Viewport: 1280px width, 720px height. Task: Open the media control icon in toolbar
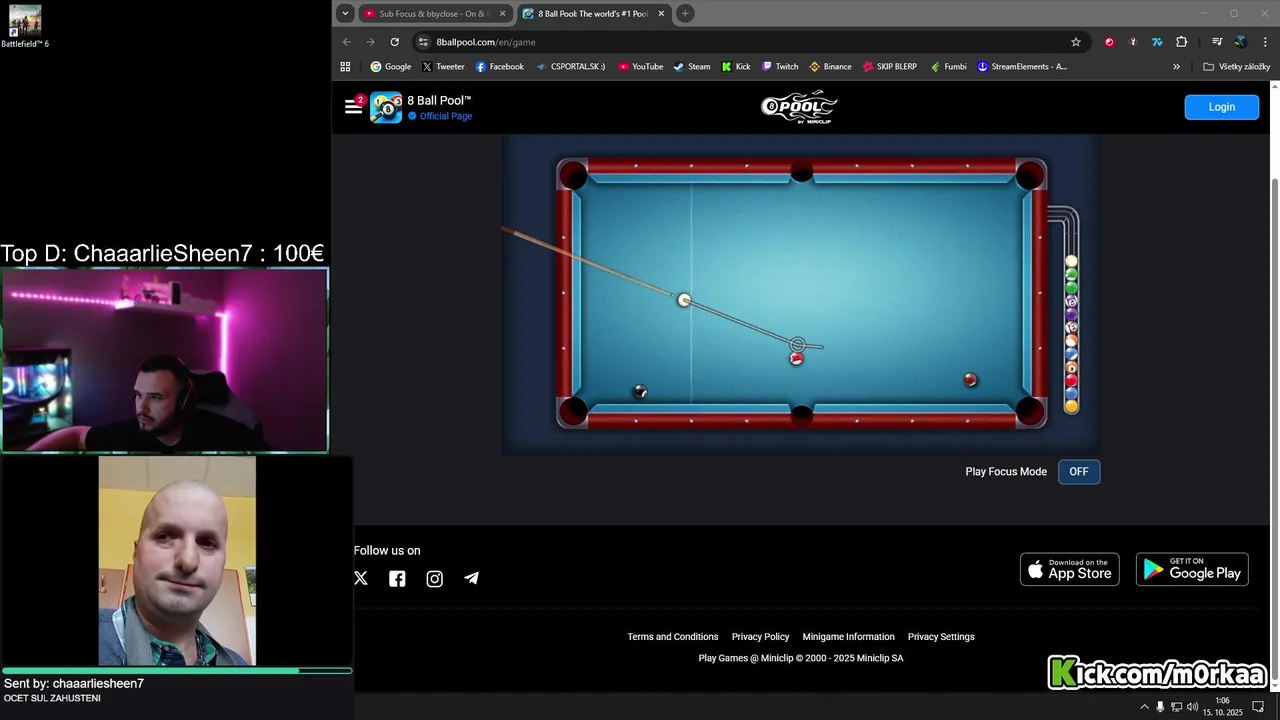coord(1216,42)
